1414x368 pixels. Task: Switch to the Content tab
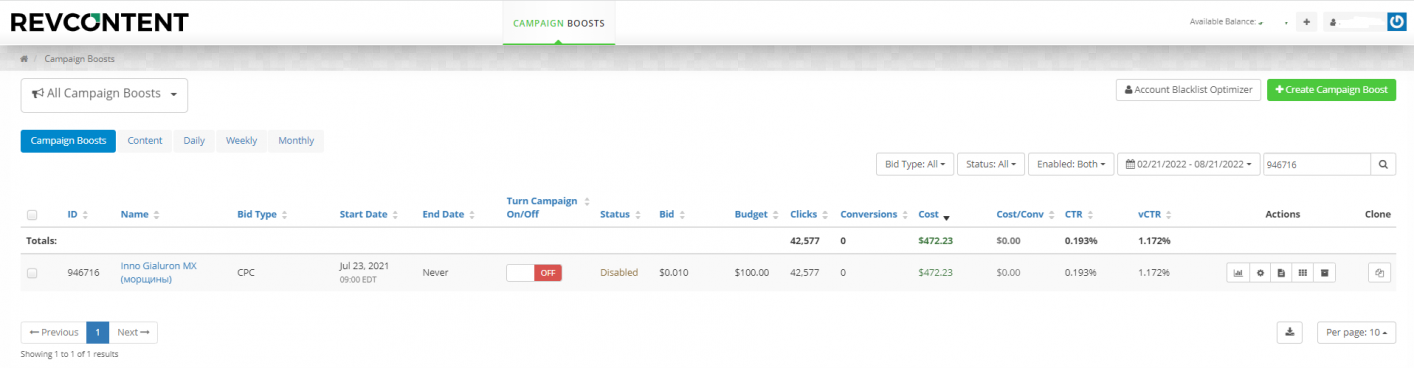click(x=145, y=141)
